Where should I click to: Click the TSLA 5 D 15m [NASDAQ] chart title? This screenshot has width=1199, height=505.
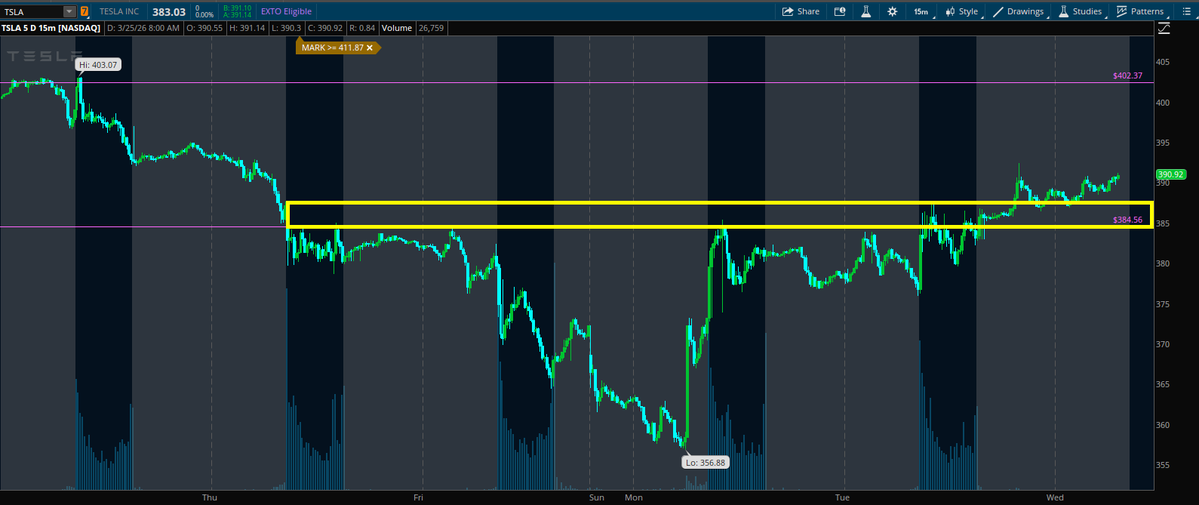[49, 28]
